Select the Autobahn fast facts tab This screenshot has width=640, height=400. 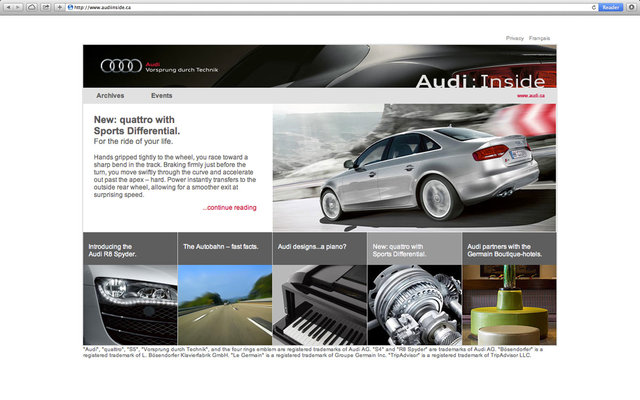click(225, 249)
